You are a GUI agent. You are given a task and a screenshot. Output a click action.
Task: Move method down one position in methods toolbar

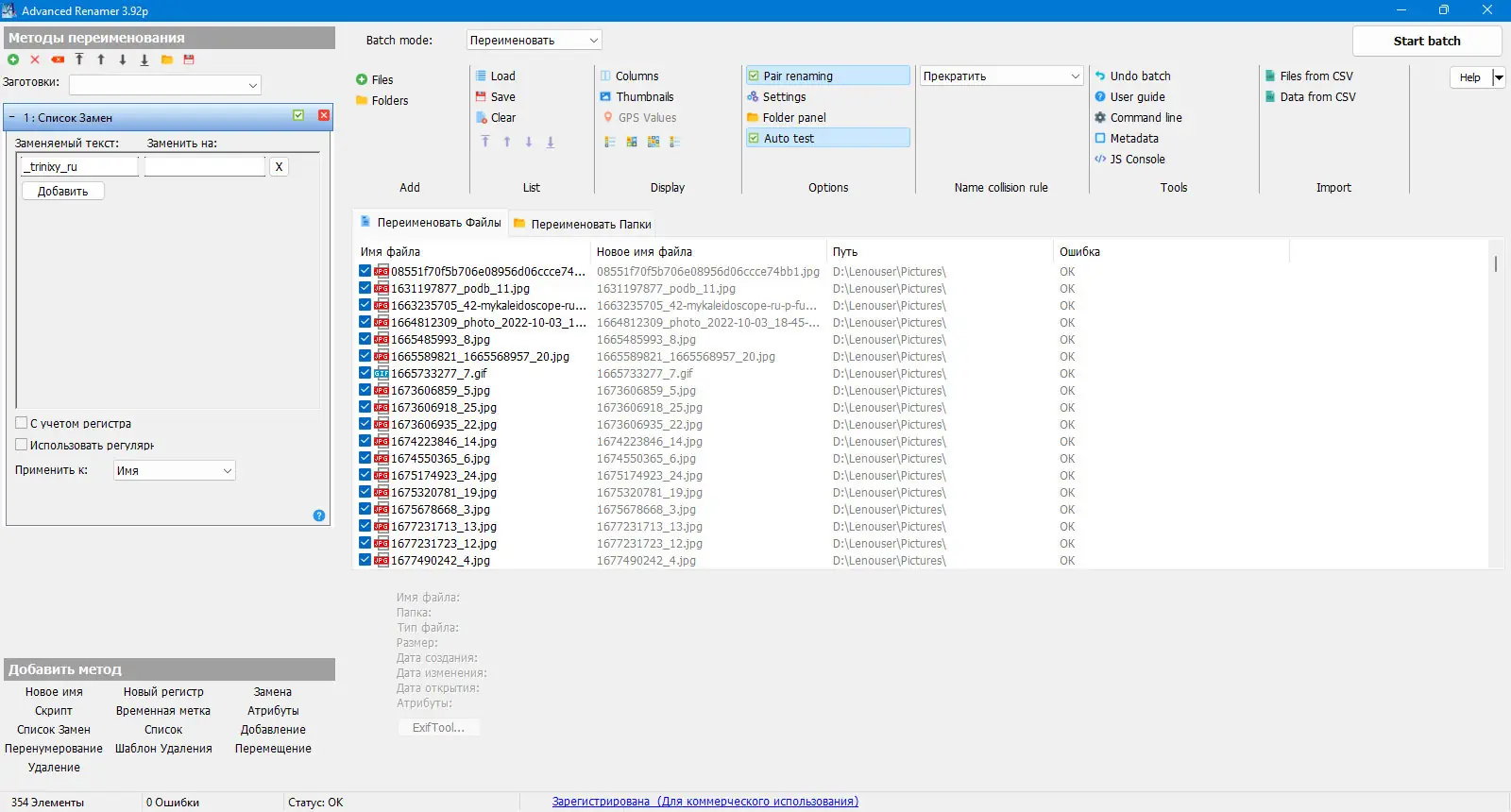123,59
